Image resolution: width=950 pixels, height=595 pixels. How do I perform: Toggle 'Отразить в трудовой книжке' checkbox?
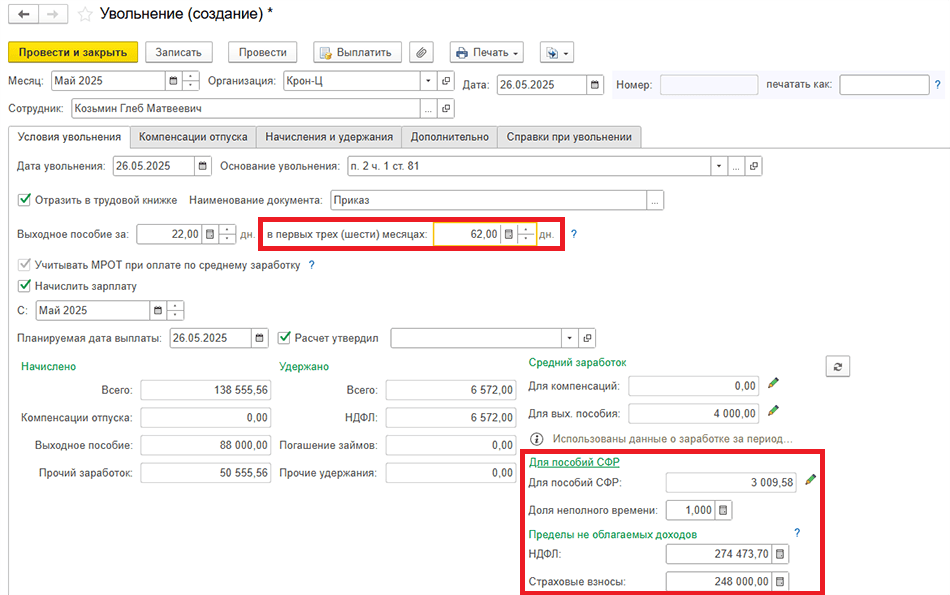click(x=25, y=200)
